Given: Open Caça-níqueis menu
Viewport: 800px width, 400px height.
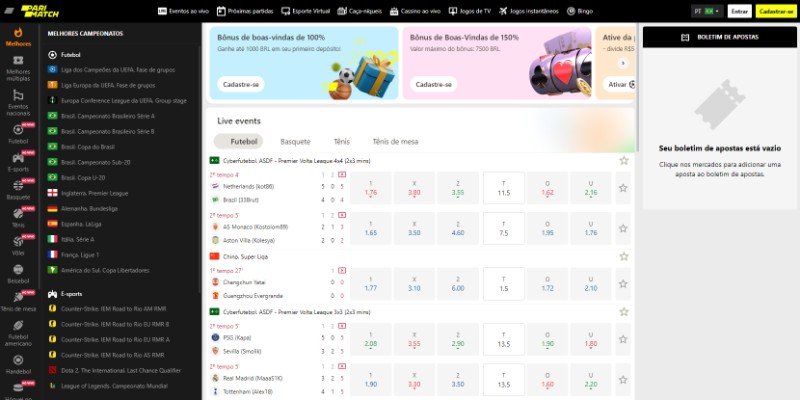Looking at the screenshot, I should tap(359, 11).
